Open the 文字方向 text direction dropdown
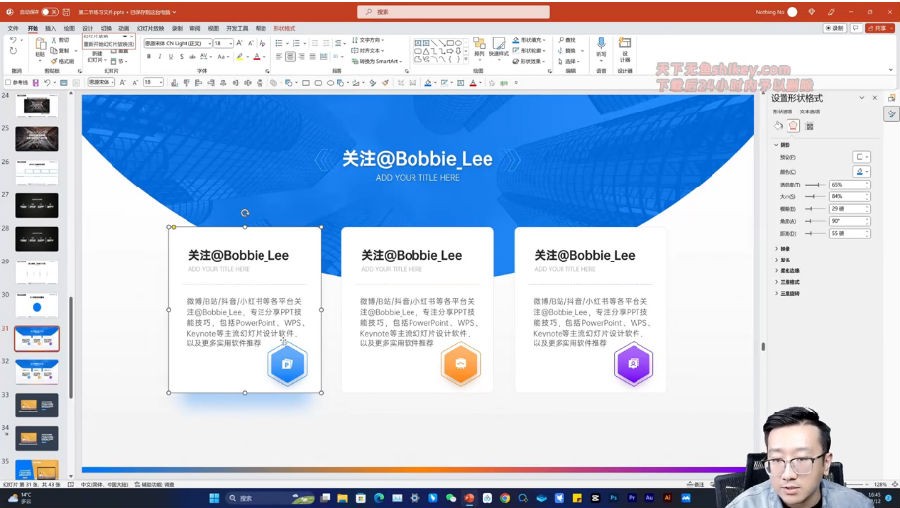This screenshot has width=900, height=508. [x=368, y=40]
